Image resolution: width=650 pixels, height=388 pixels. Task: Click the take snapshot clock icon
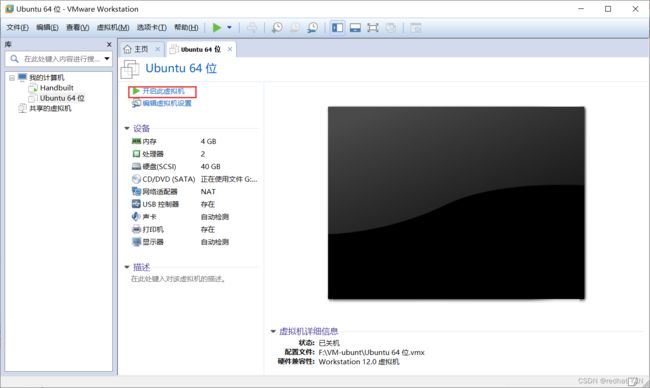coord(277,28)
